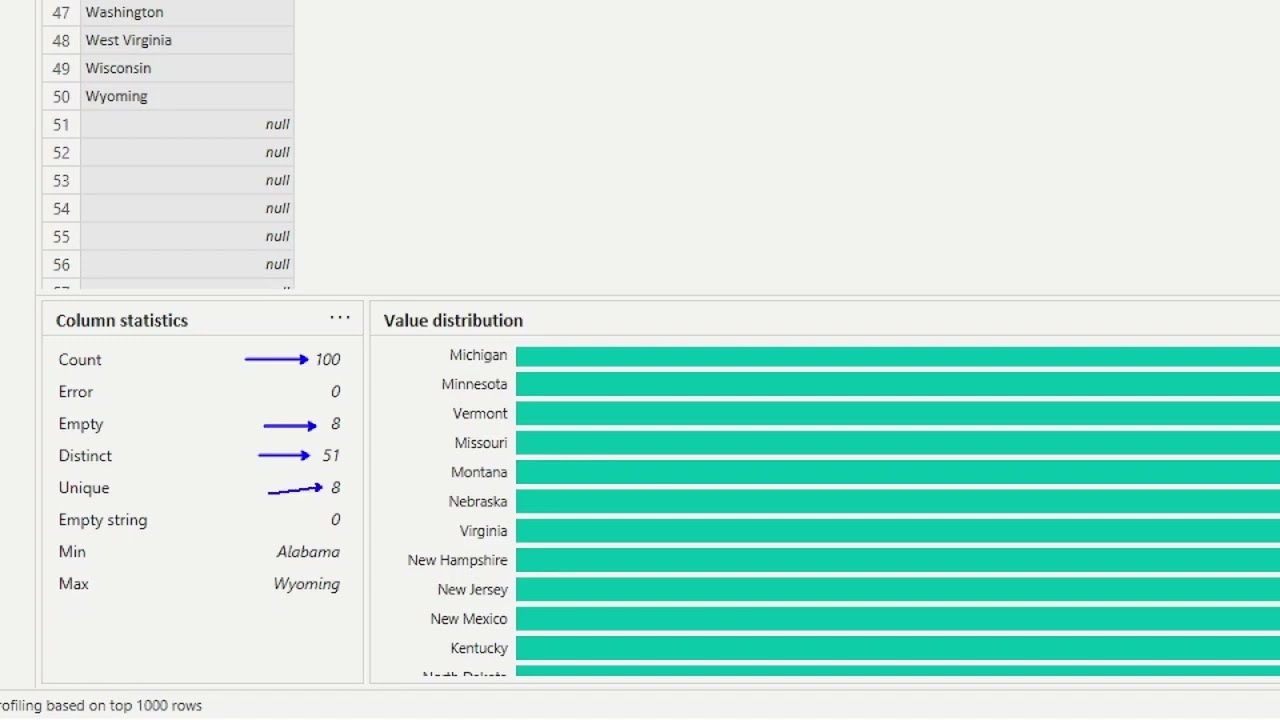The width and height of the screenshot is (1280, 720).
Task: Click the Kentucky bar in distribution chart
Action: (898, 648)
